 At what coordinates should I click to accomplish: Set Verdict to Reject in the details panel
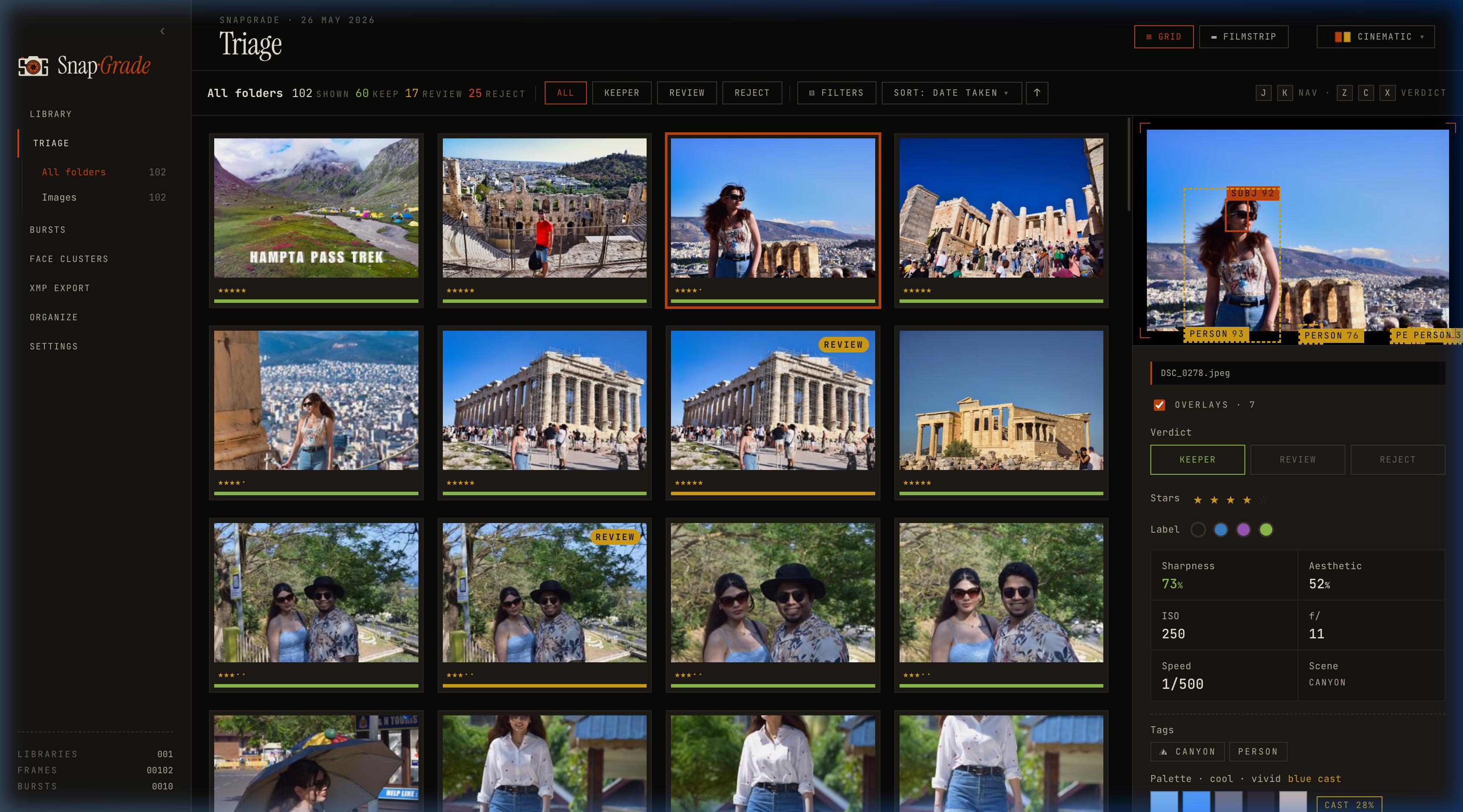[x=1398, y=460]
